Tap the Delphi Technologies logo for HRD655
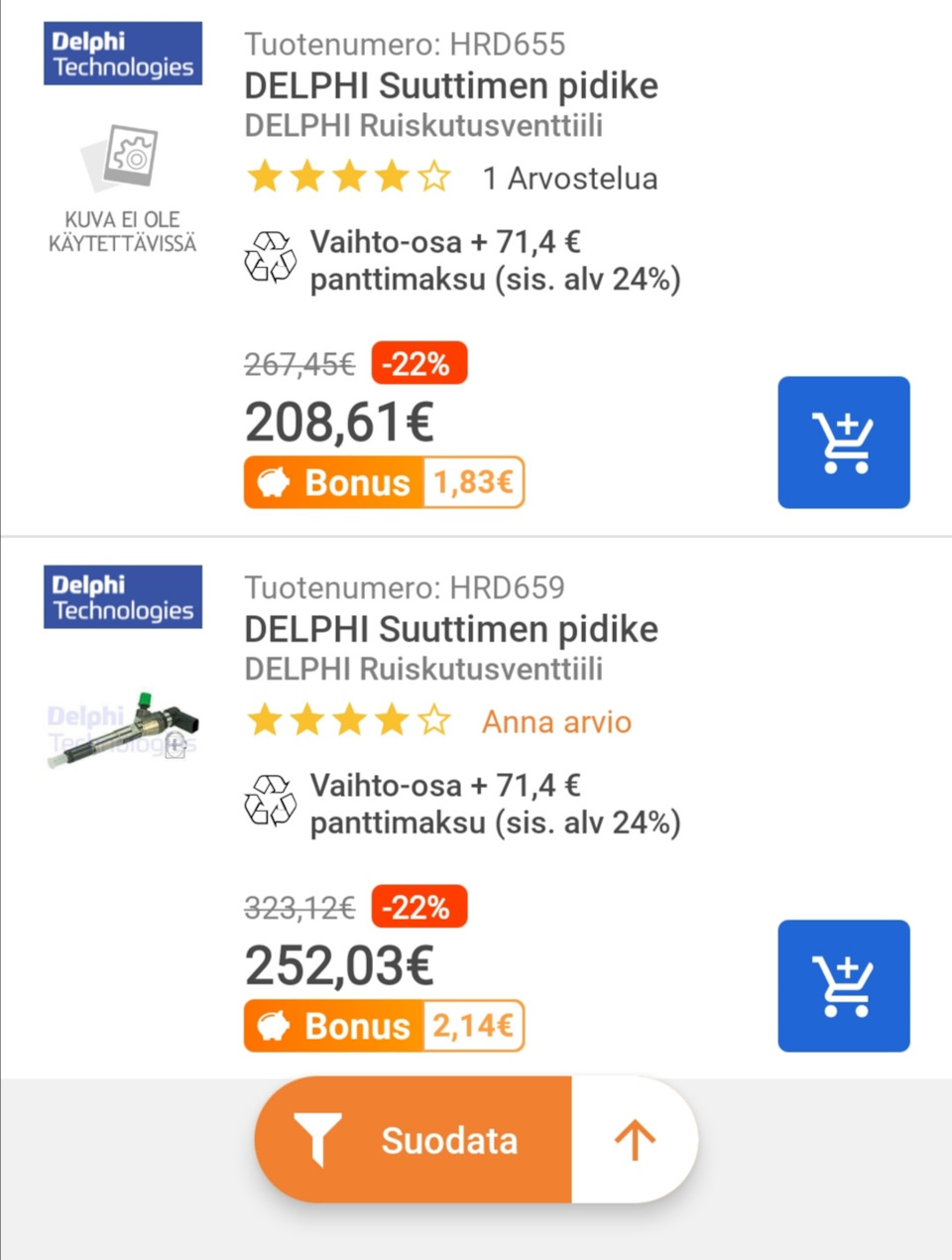Viewport: 952px width, 1260px height. (123, 54)
